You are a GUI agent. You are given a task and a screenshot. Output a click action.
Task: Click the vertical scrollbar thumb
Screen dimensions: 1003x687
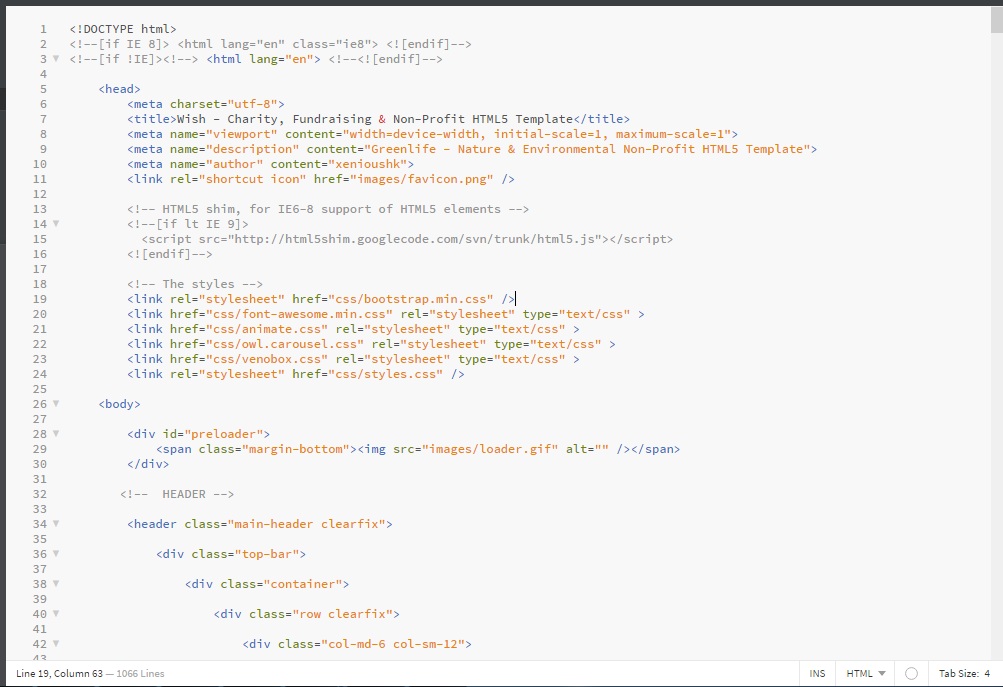tap(997, 19)
